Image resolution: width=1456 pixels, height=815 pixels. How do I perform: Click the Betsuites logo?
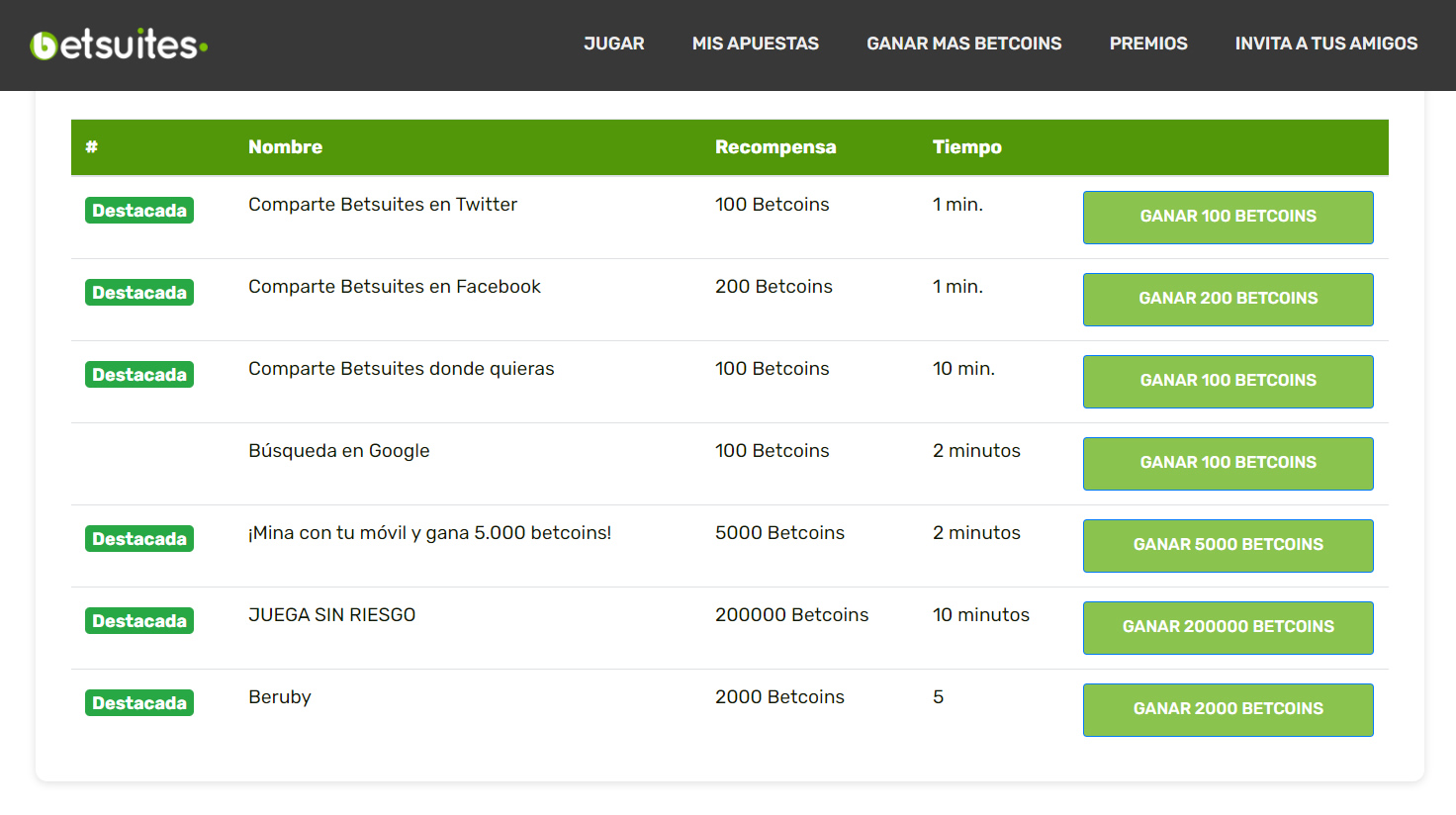coord(119,45)
